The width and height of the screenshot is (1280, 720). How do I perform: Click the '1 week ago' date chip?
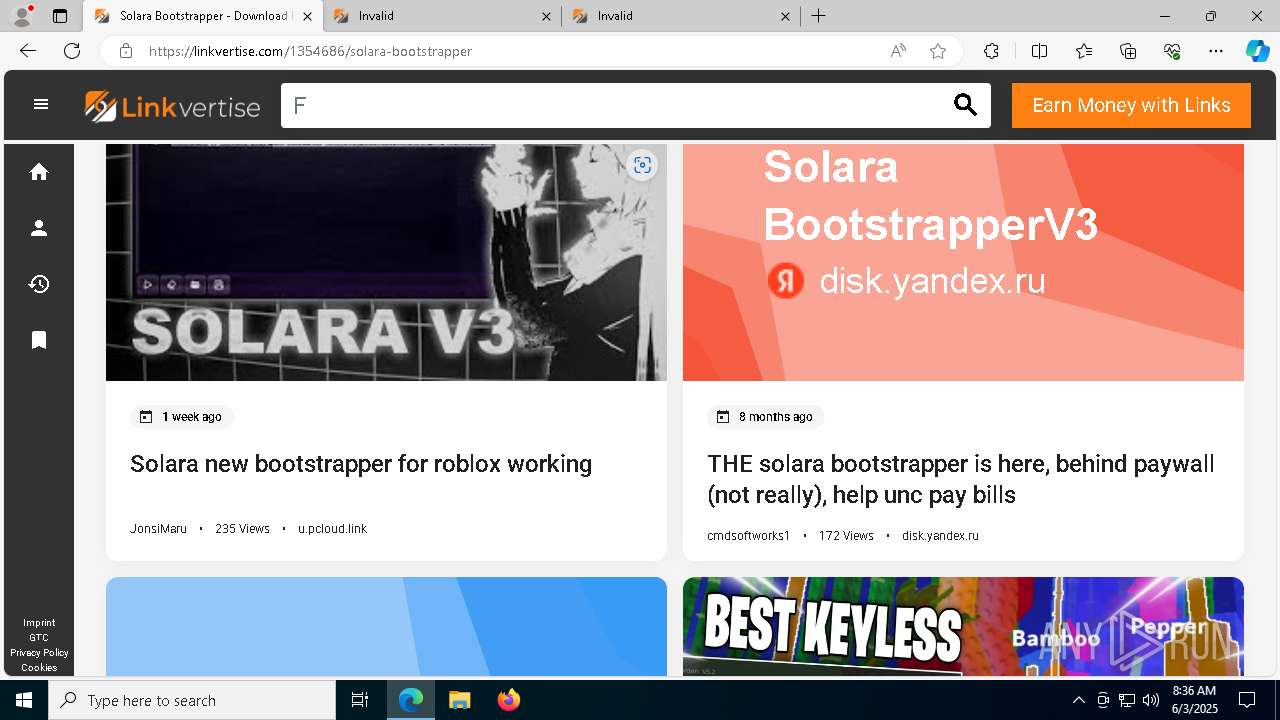(x=181, y=417)
